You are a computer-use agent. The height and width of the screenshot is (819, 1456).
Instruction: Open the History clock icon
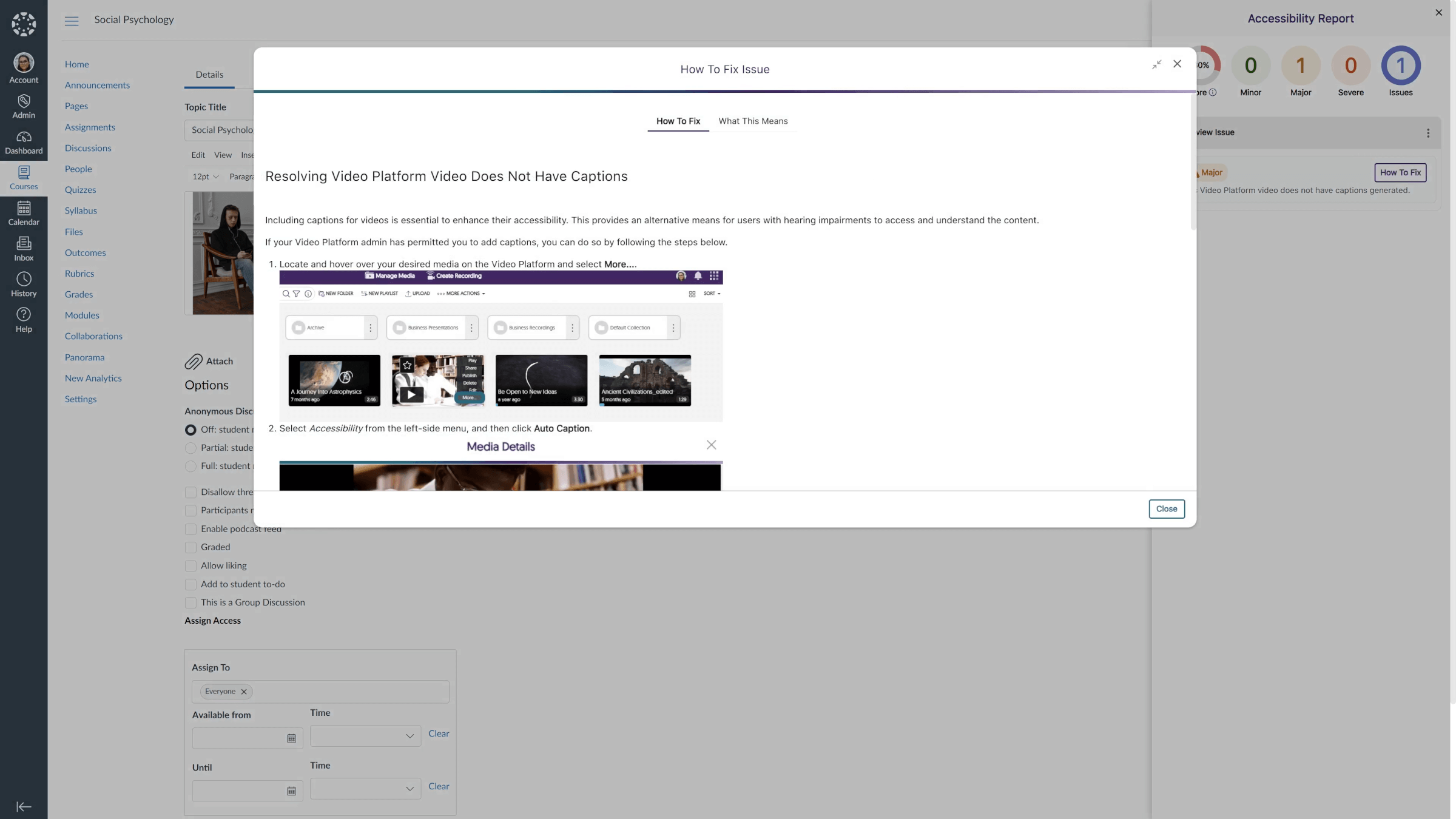24,285
